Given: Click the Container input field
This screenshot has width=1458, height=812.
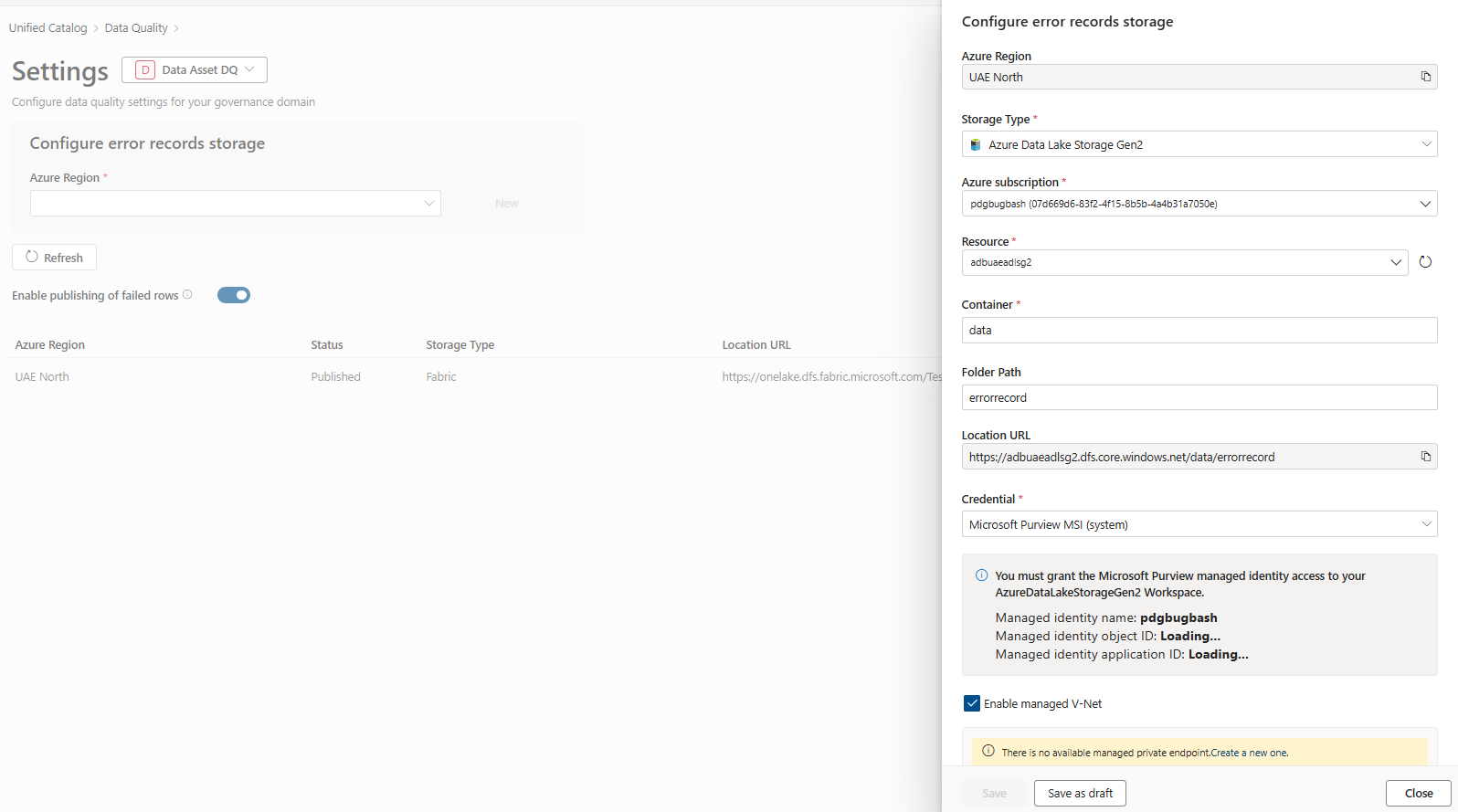Looking at the screenshot, I should (1199, 330).
